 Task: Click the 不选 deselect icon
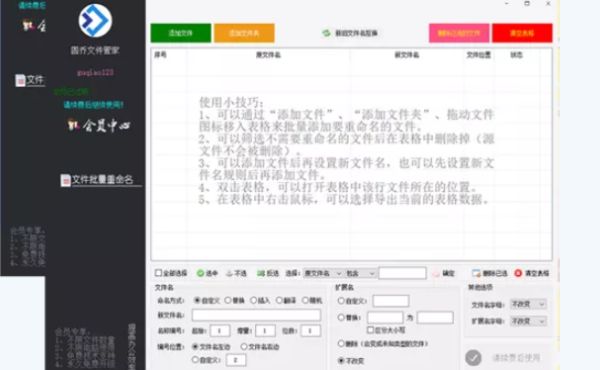tap(229, 273)
